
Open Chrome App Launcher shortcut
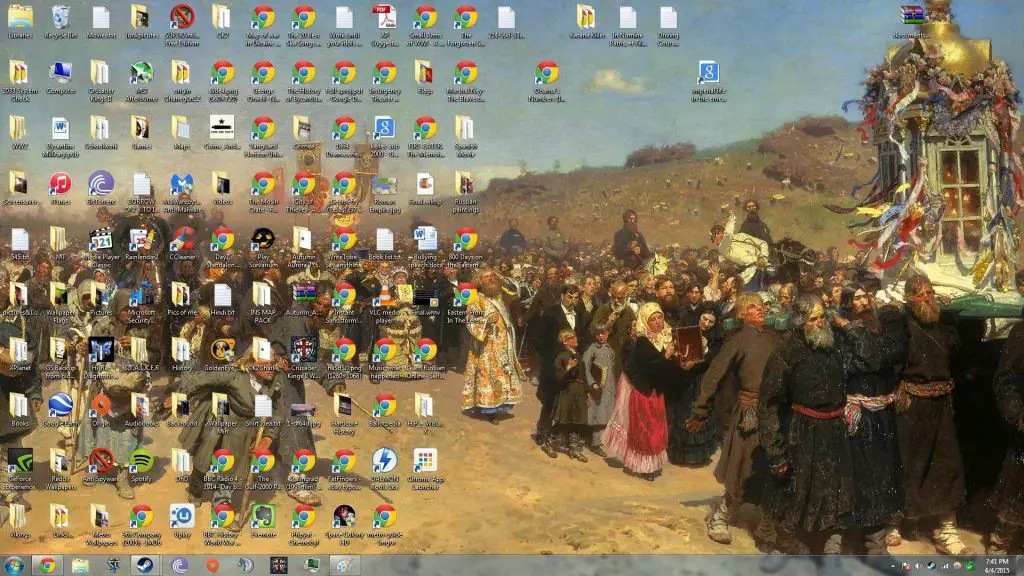tap(424, 470)
